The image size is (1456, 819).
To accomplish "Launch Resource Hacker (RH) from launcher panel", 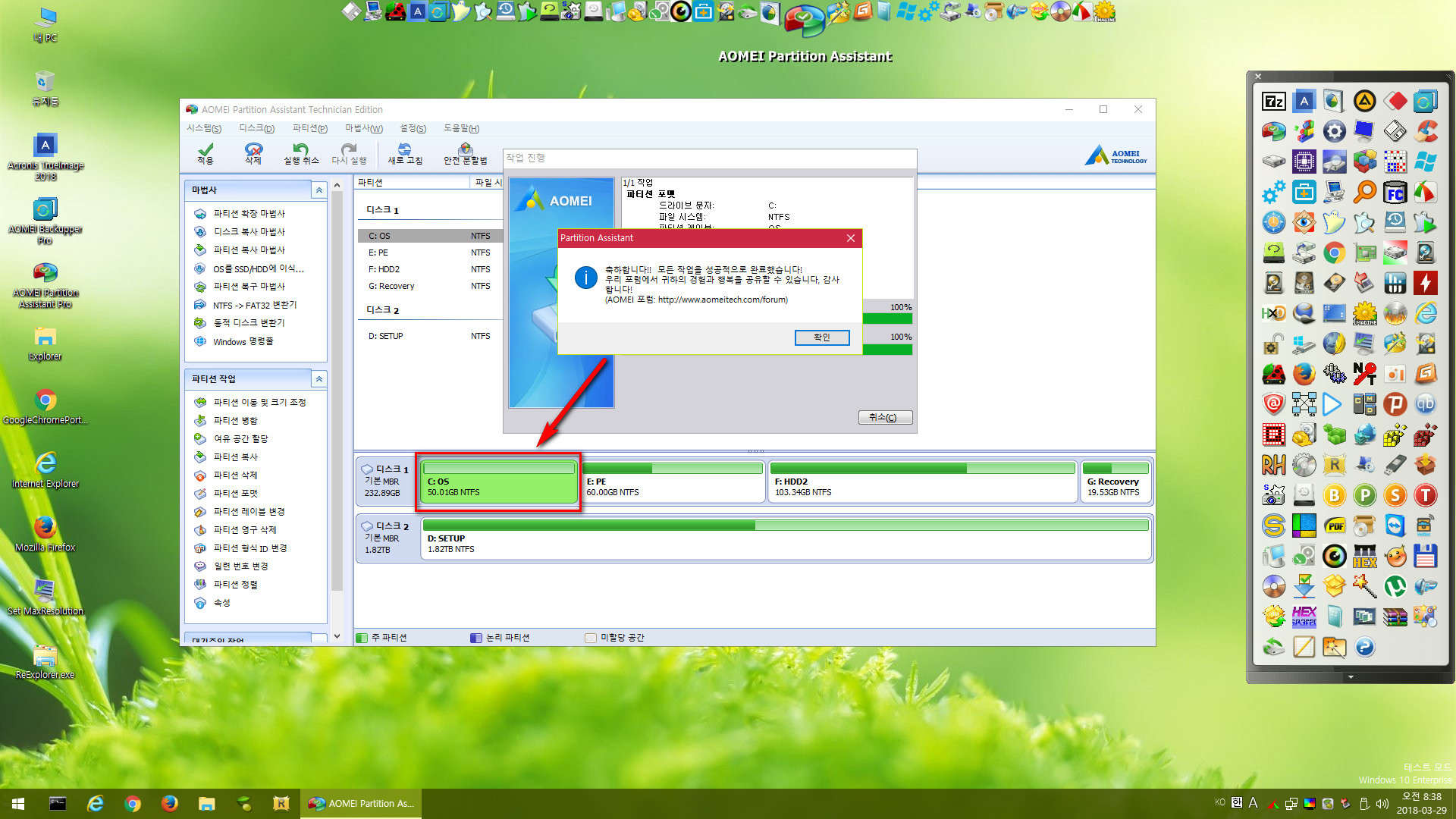I will coord(1273,465).
